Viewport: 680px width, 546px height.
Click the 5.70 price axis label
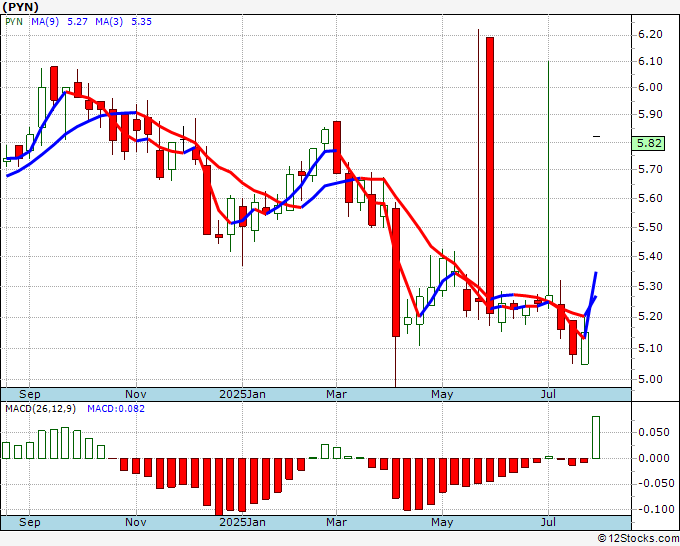[651, 170]
